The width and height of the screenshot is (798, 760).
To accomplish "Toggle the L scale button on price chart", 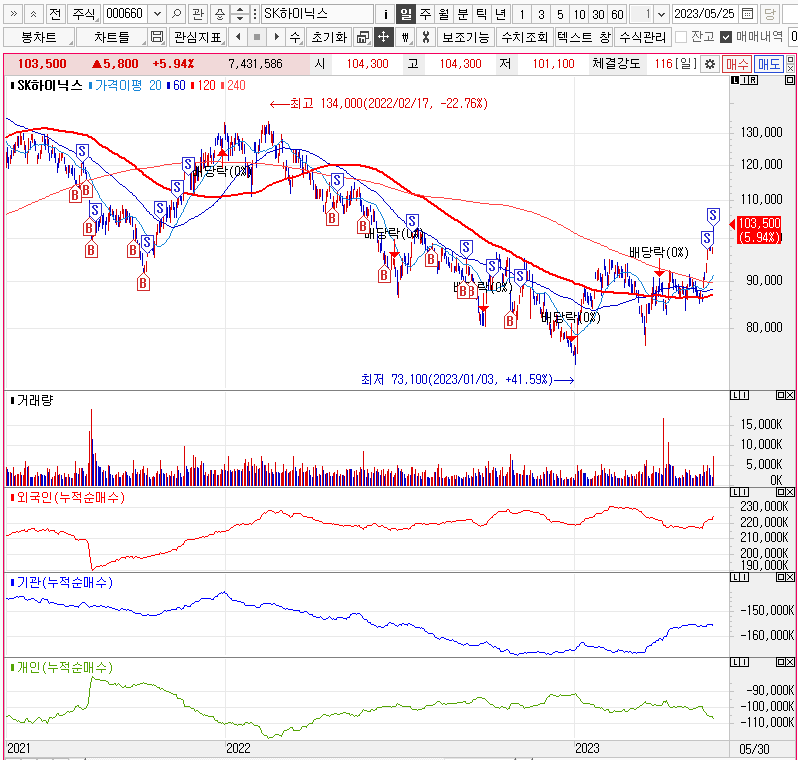I will click(x=735, y=80).
